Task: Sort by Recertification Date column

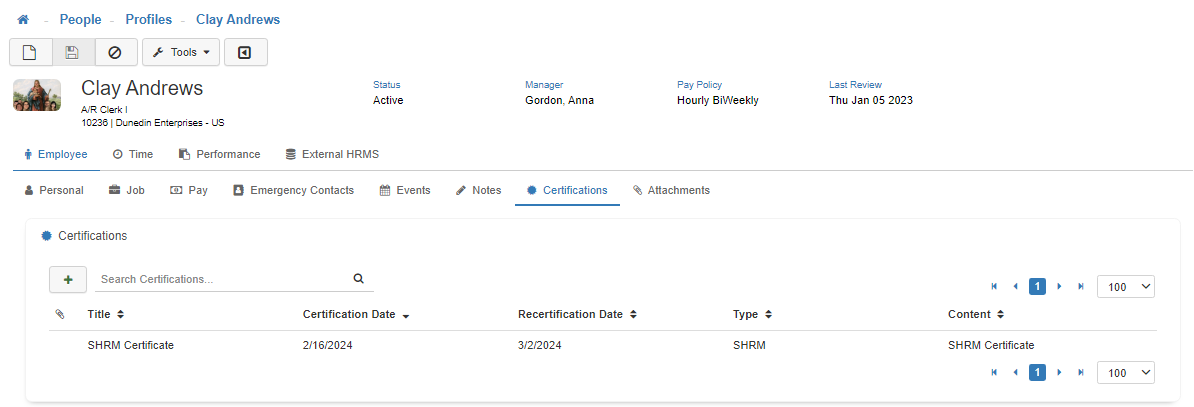Action: point(577,314)
